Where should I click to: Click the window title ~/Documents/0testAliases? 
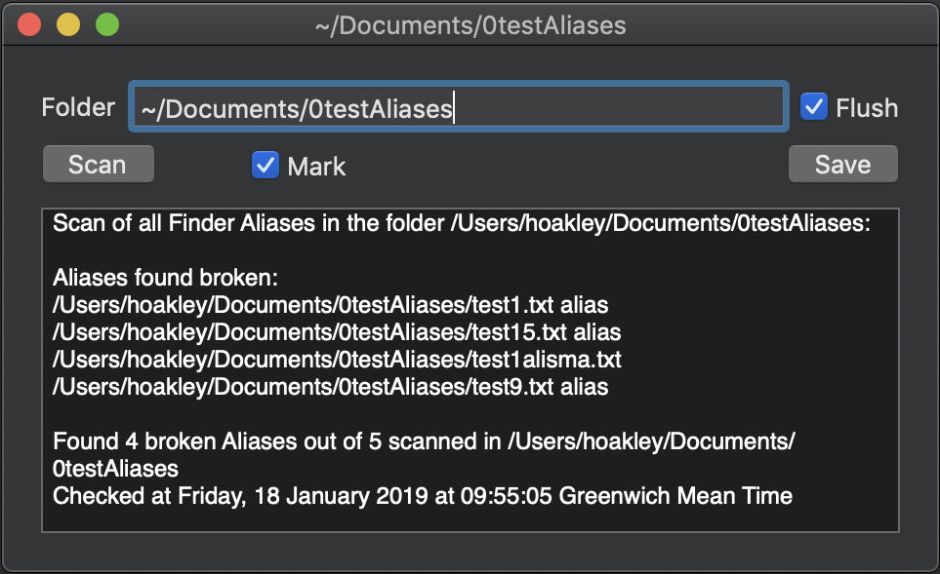click(470, 25)
